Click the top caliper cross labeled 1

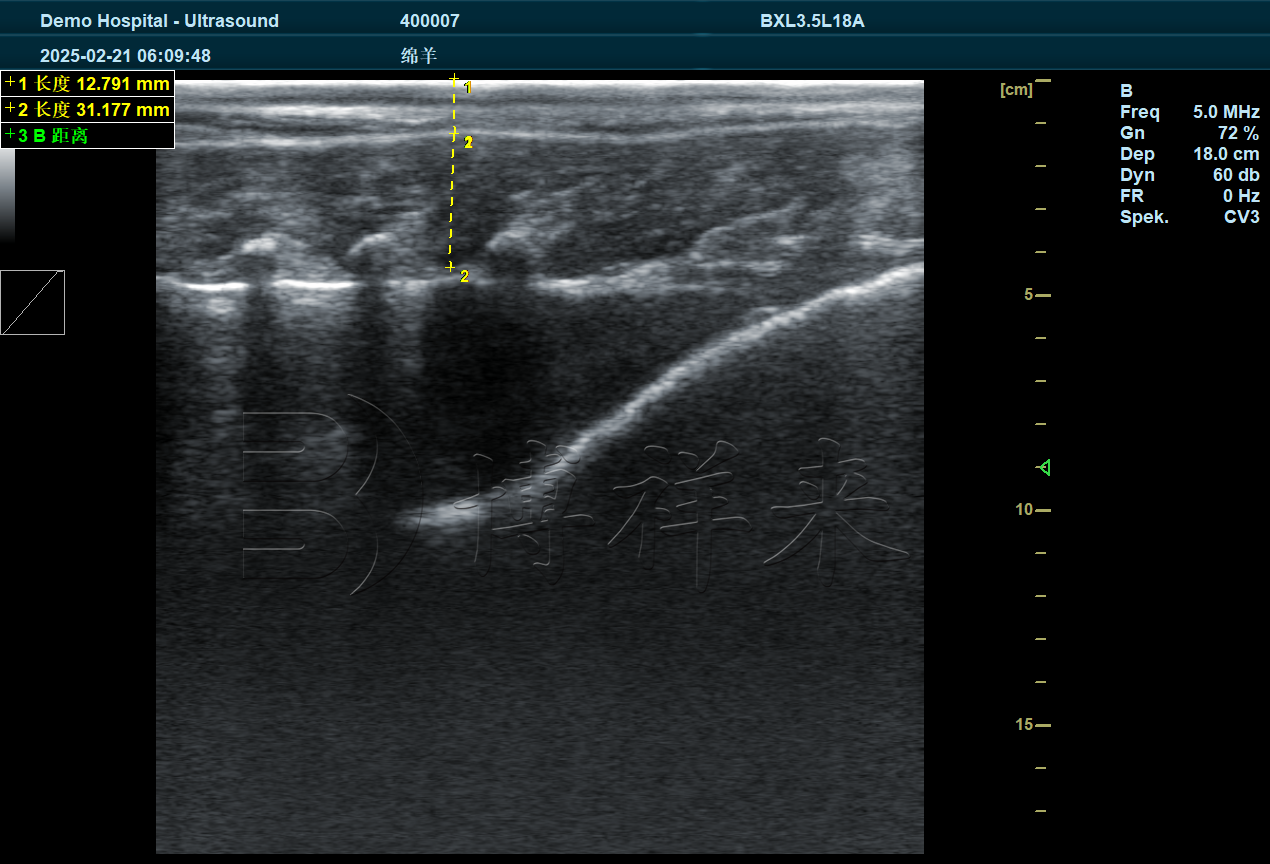[x=454, y=79]
